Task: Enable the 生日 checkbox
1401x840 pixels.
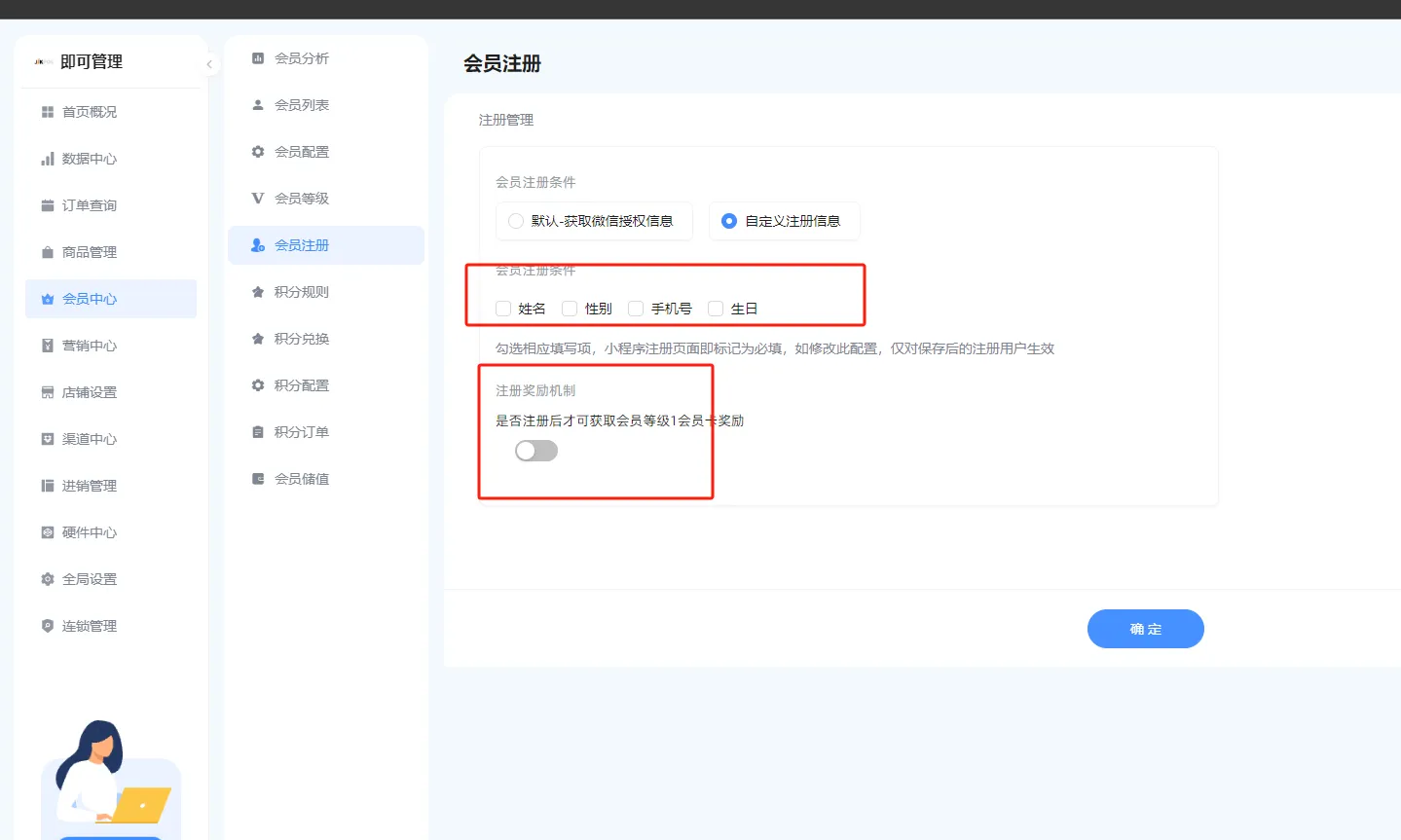Action: point(716,309)
